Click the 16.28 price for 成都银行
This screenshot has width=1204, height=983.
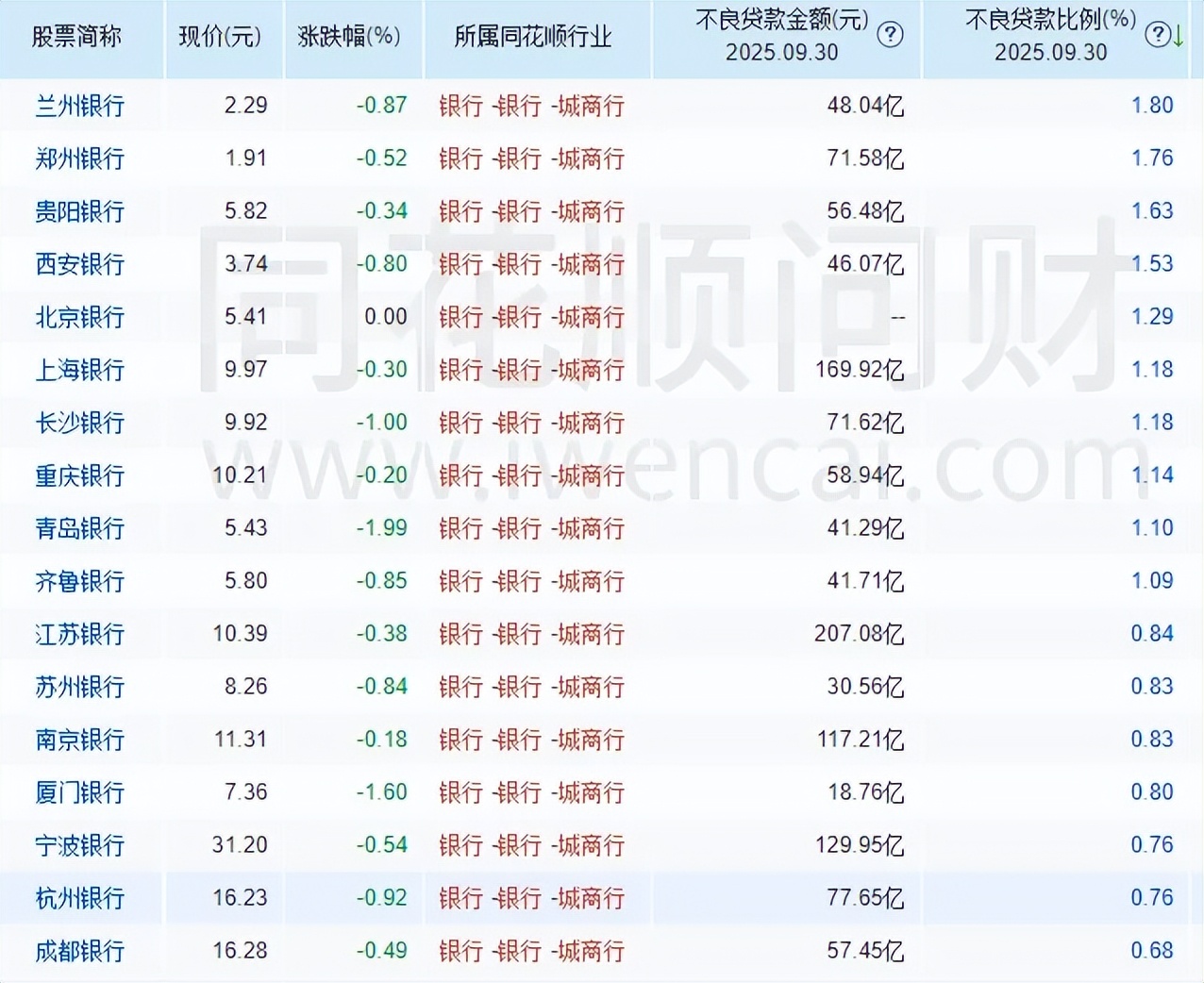coord(240,950)
